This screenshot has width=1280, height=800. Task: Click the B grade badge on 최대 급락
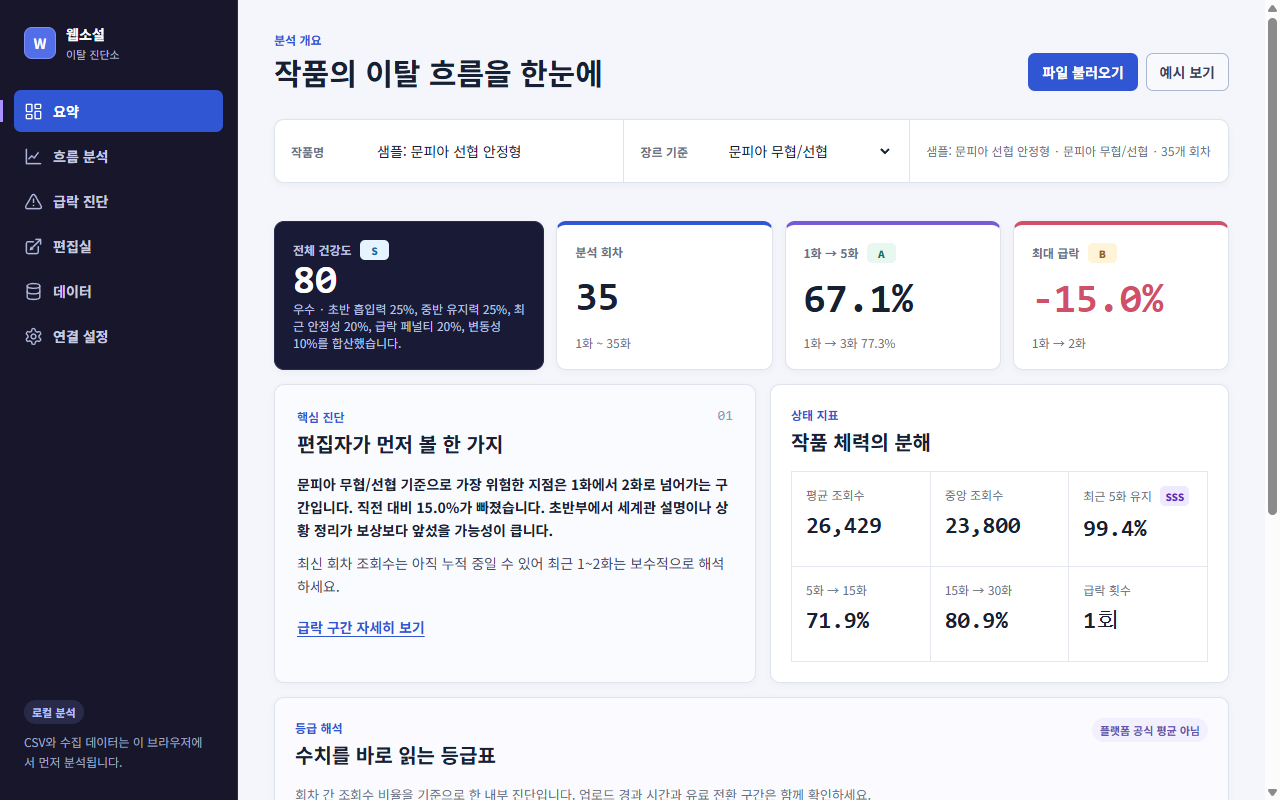click(x=1102, y=253)
